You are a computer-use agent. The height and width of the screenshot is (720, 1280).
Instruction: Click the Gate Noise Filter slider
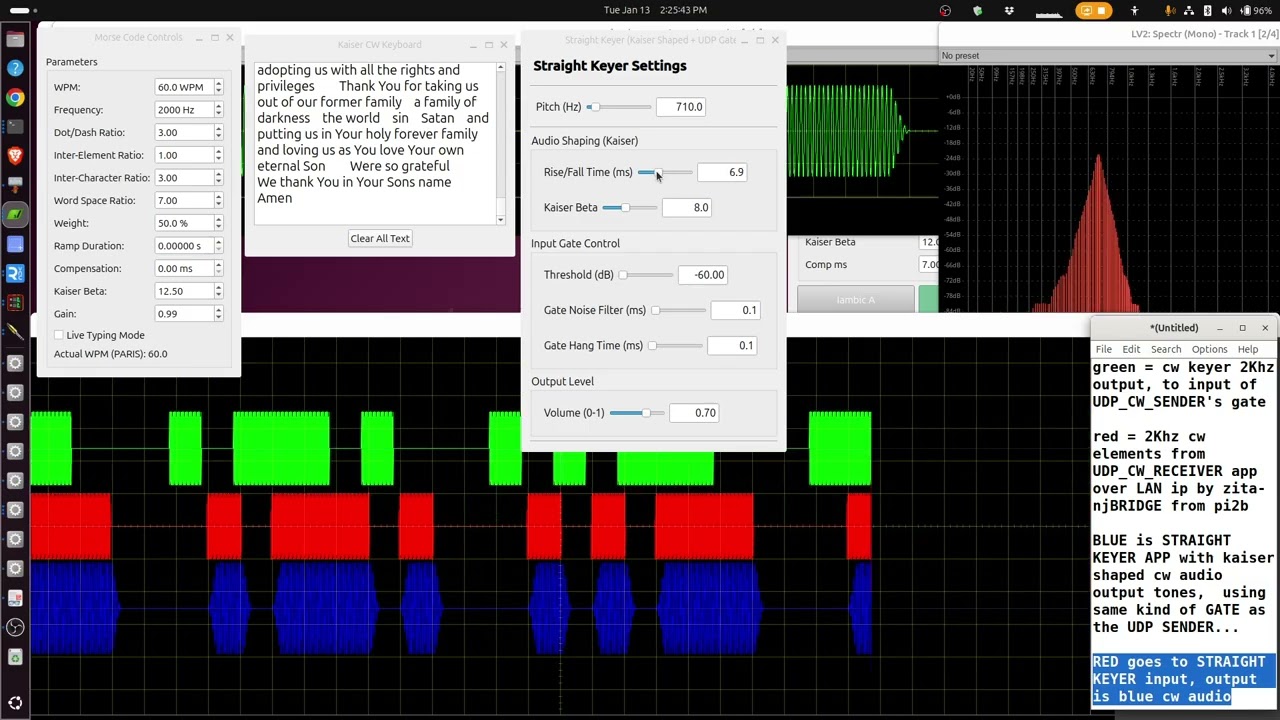(678, 310)
